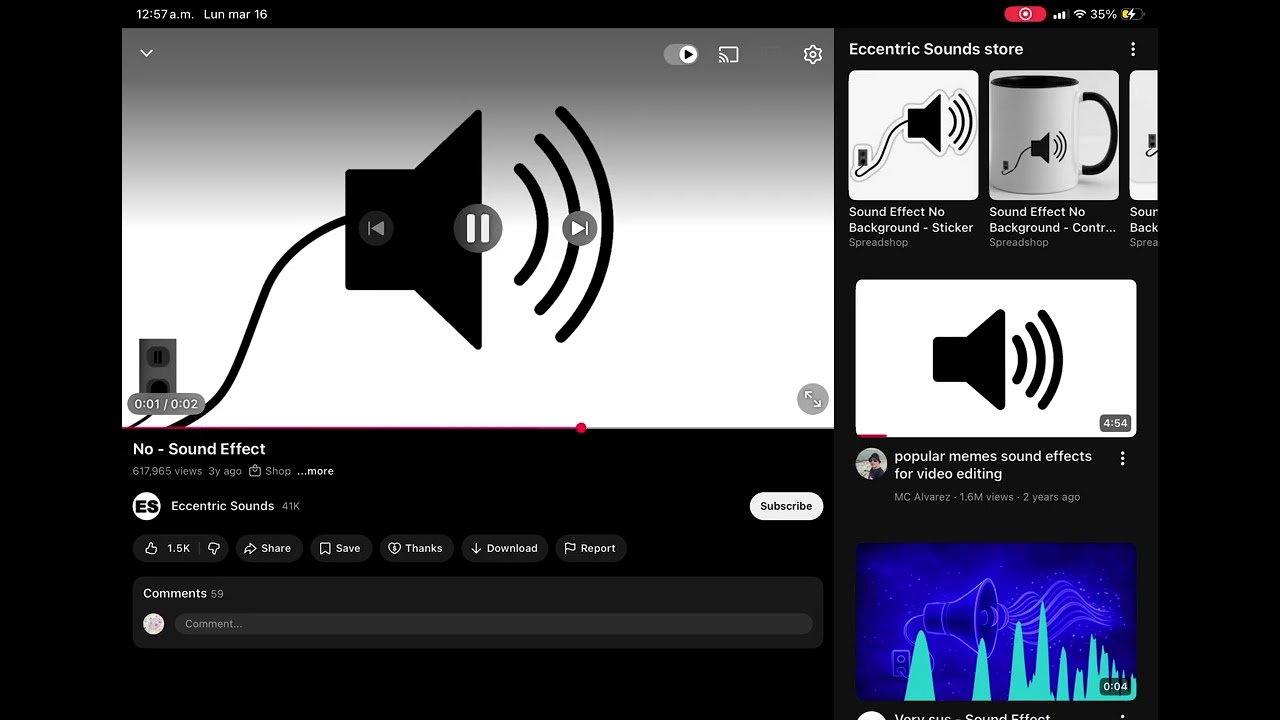1280x720 pixels.
Task: Open the Sound Effect mug product thumbnail
Action: pyautogui.click(x=1054, y=135)
